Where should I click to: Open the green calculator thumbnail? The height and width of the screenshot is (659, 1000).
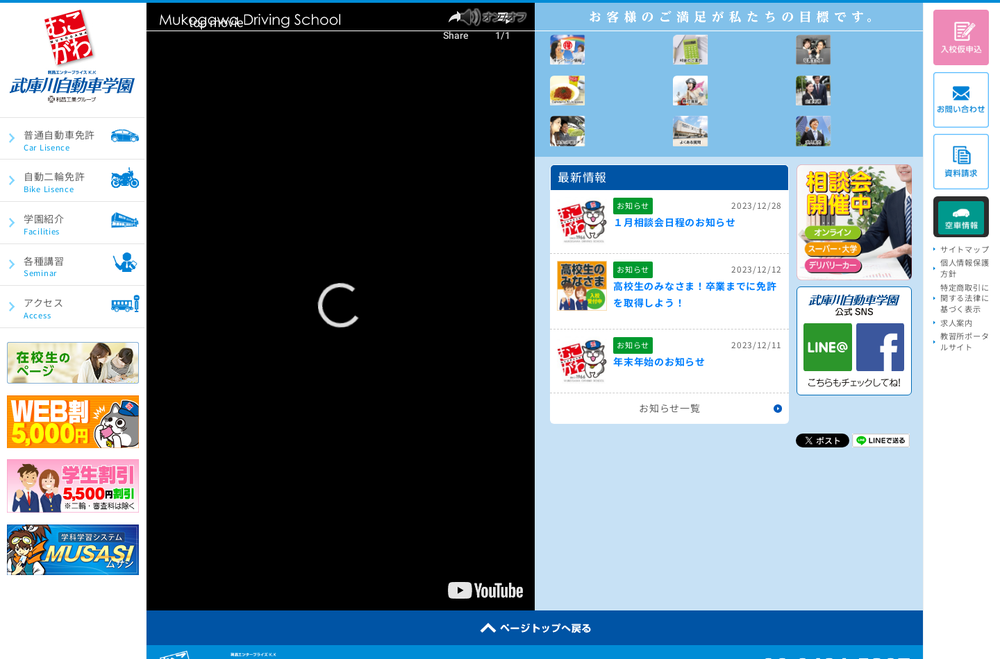point(690,50)
